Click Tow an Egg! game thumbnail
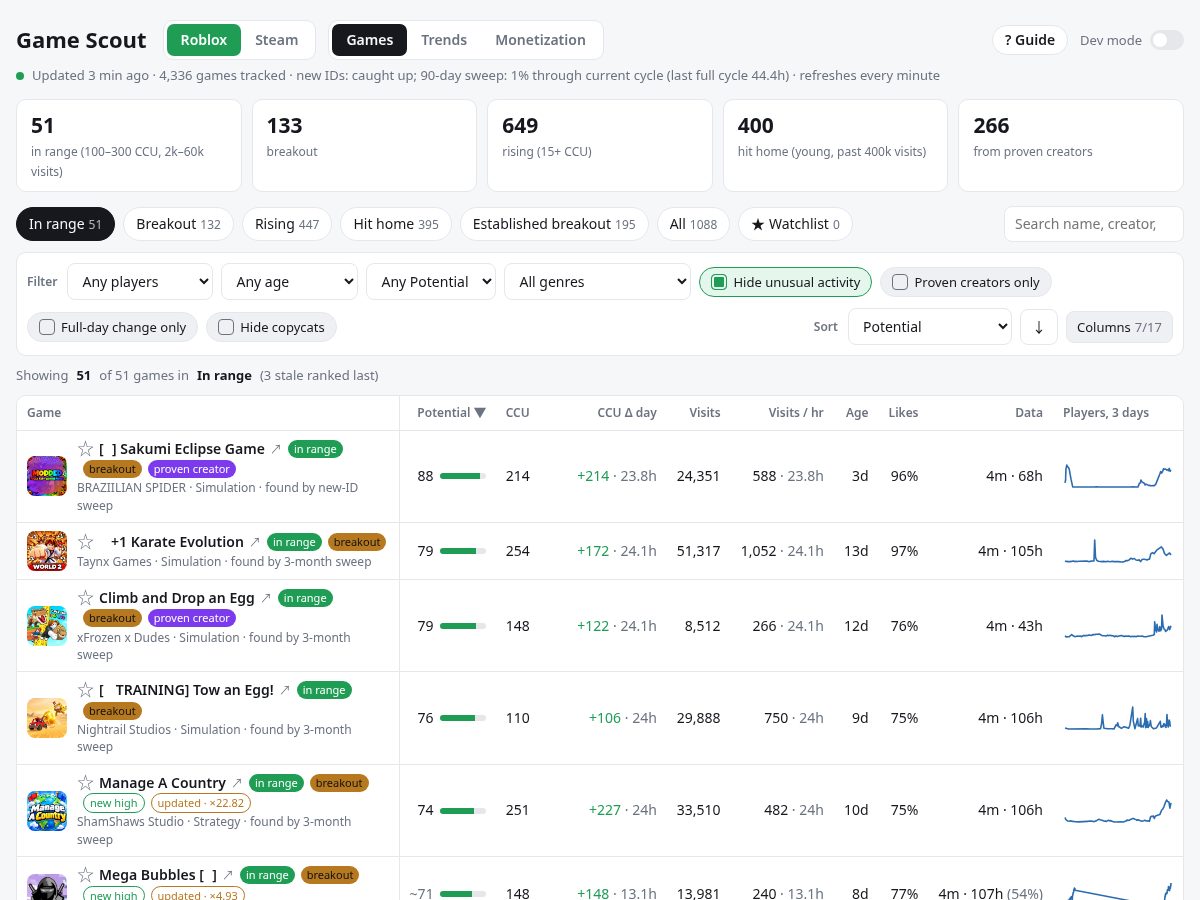The width and height of the screenshot is (1200, 900). [47, 718]
